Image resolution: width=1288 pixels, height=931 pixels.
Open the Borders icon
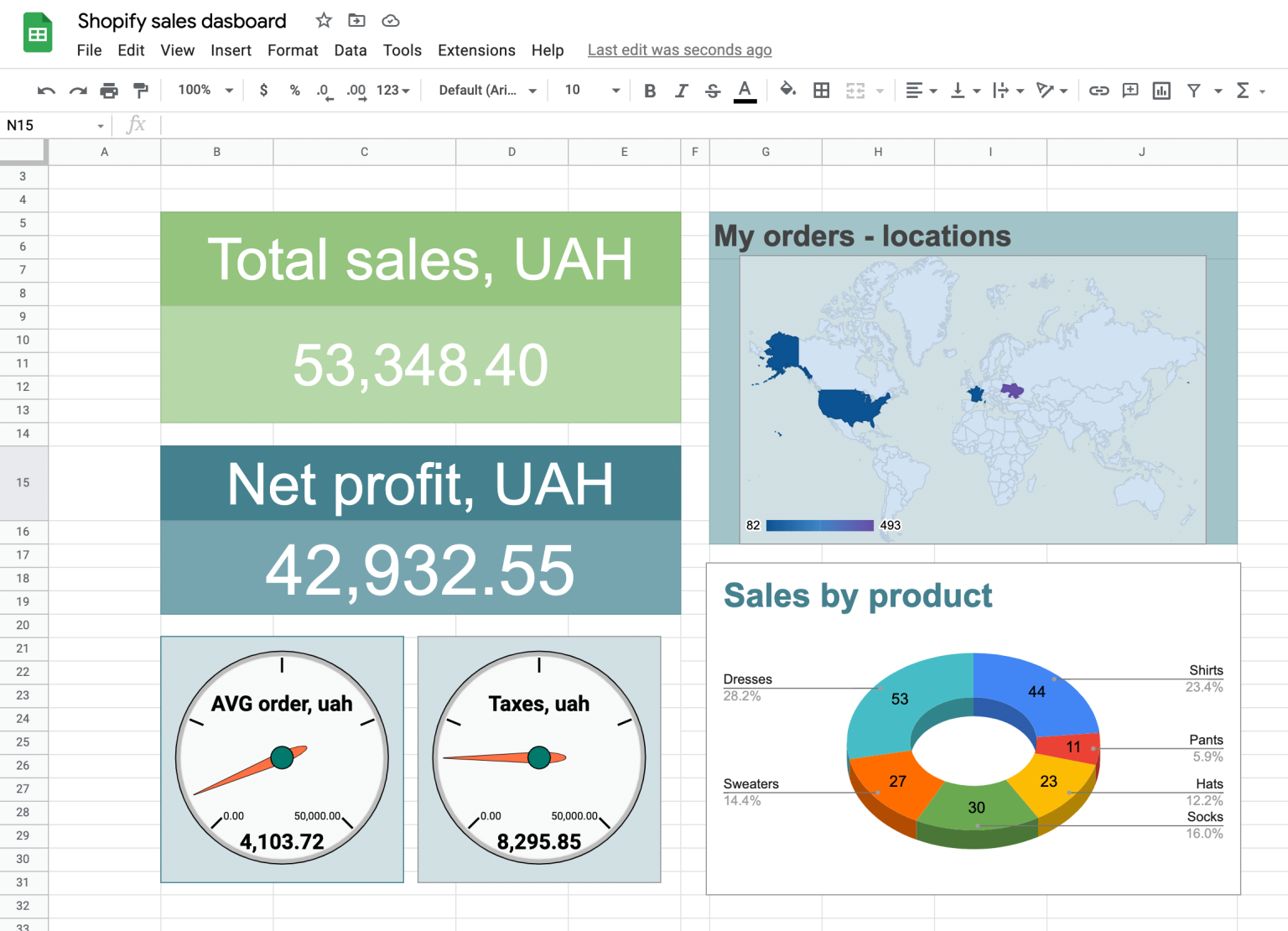tap(821, 90)
